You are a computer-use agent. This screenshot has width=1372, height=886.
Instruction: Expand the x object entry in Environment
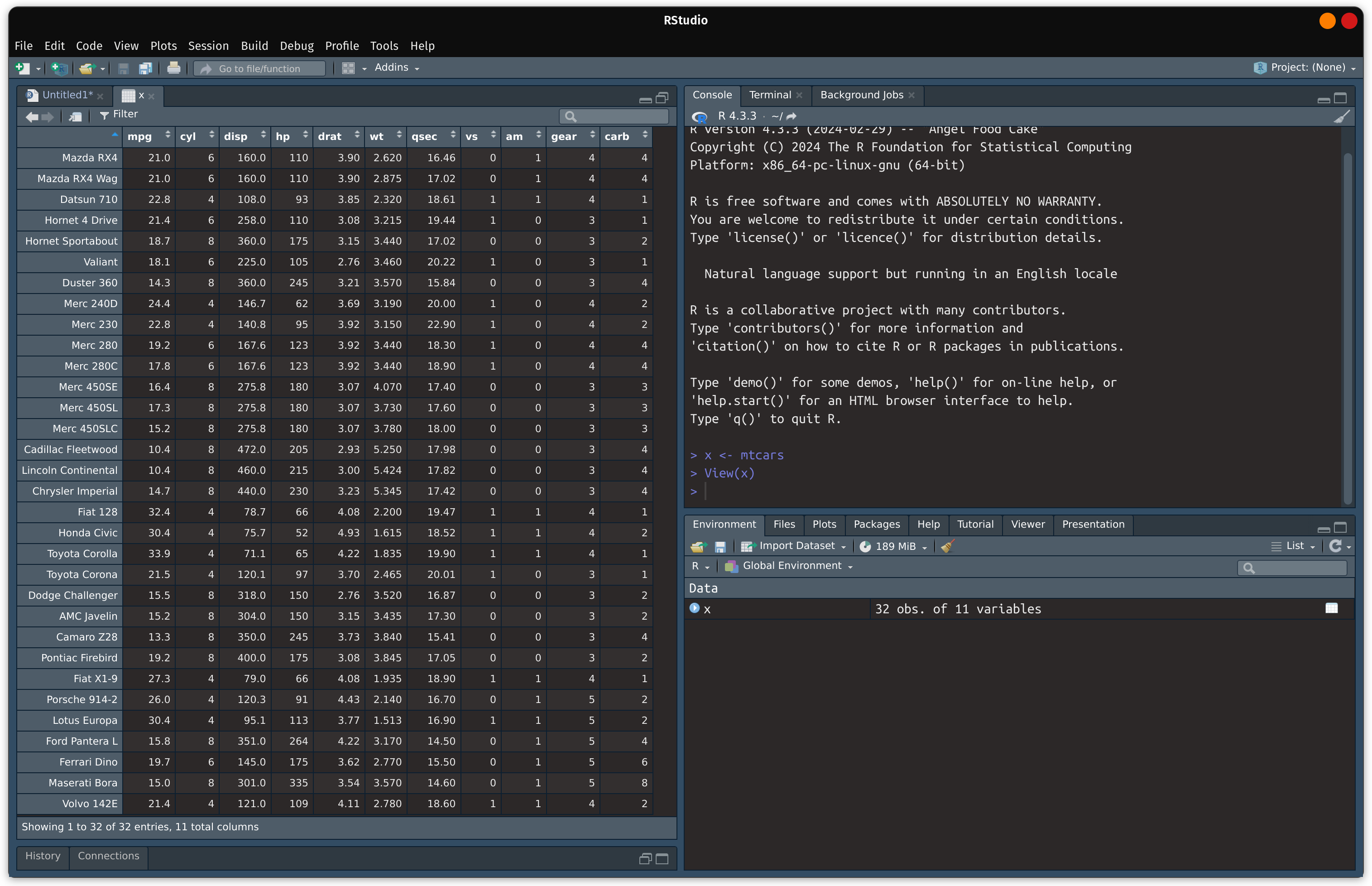coord(695,608)
